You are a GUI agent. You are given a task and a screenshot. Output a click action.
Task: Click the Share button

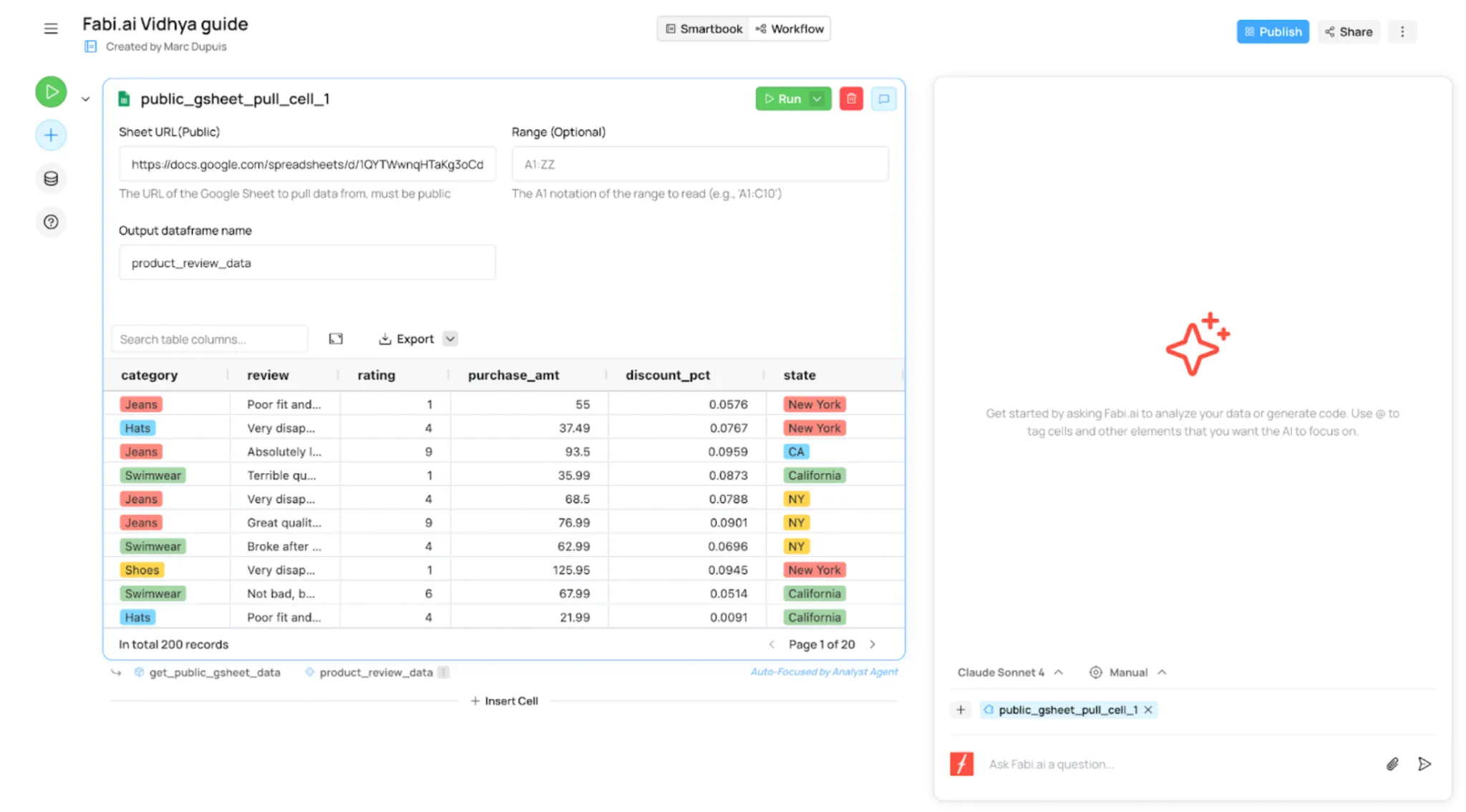click(x=1349, y=31)
